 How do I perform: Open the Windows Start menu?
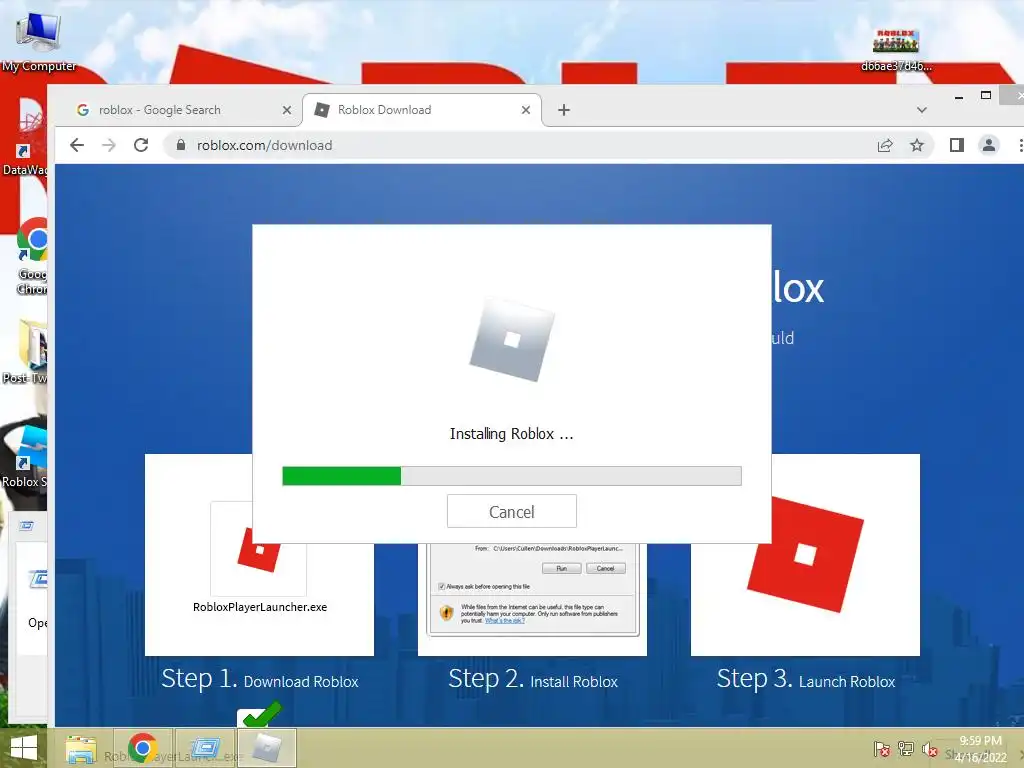click(x=24, y=748)
